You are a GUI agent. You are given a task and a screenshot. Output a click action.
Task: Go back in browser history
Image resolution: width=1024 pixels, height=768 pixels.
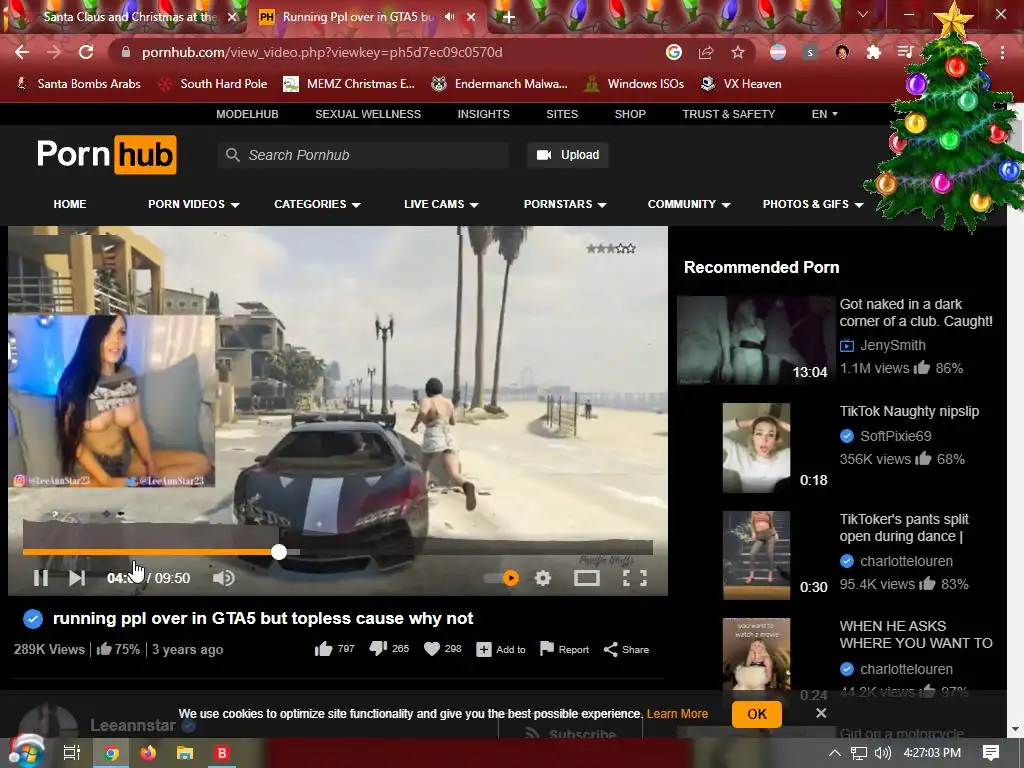click(x=22, y=52)
